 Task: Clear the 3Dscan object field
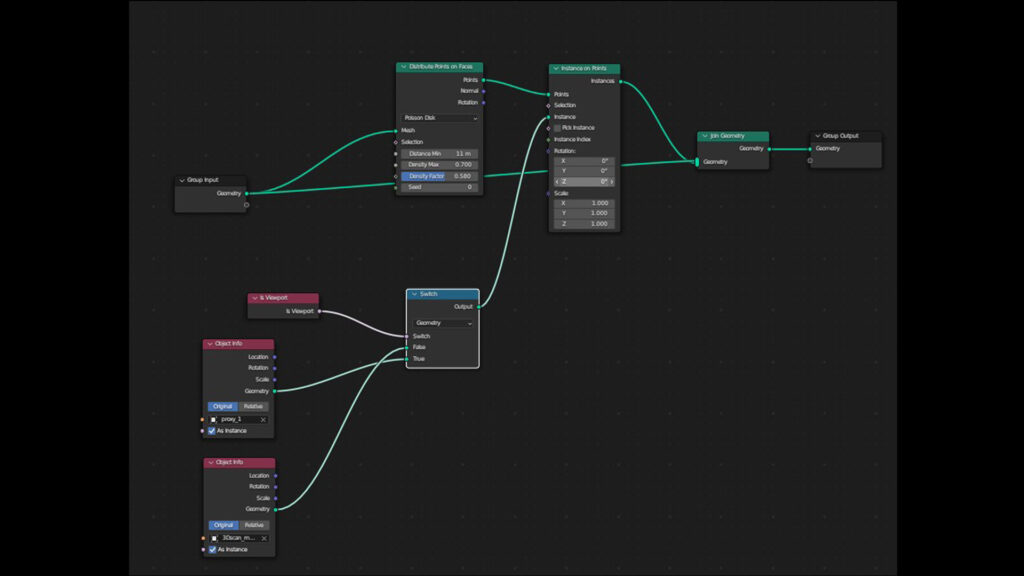point(264,538)
